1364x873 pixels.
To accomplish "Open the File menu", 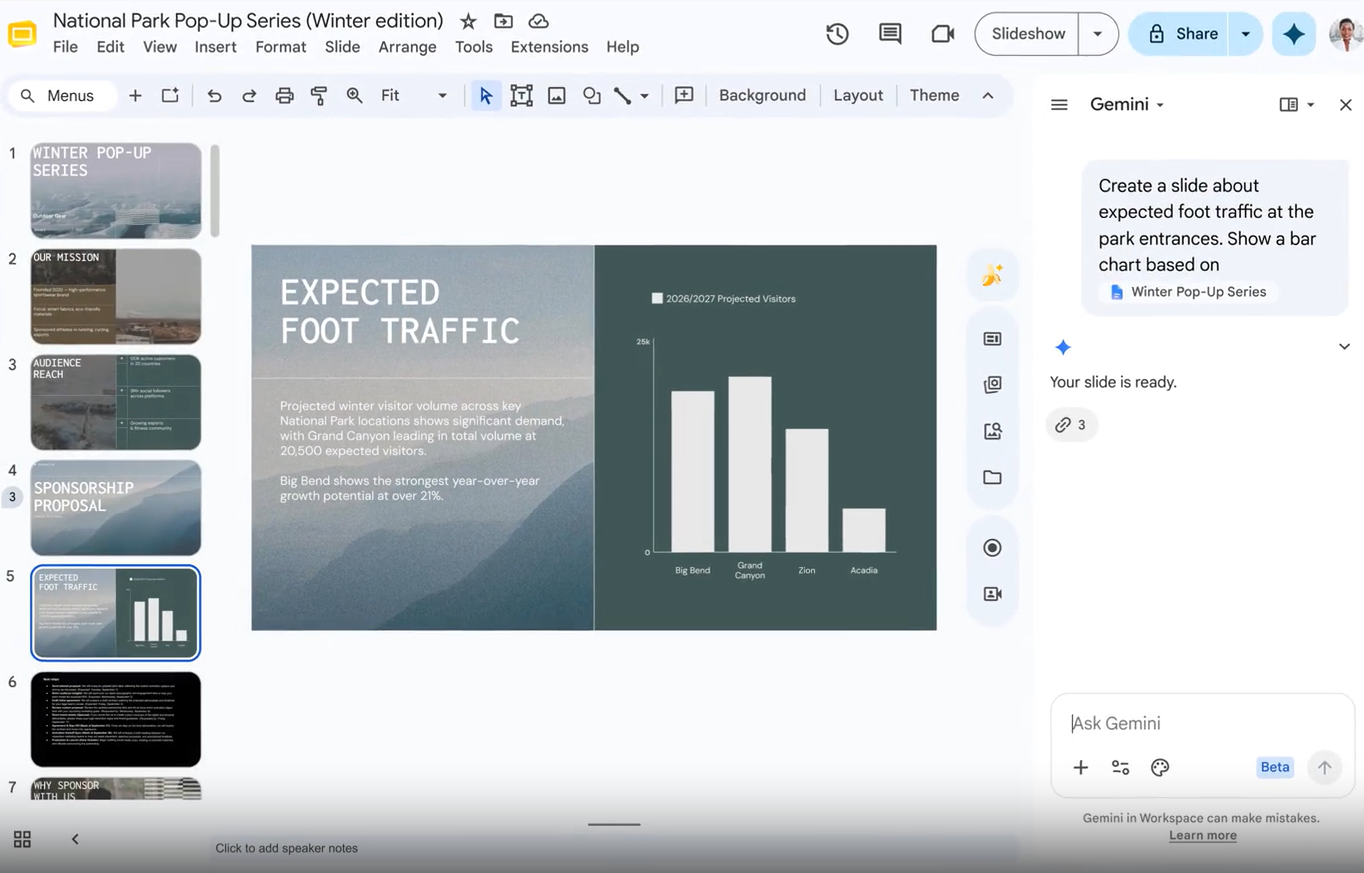I will coord(65,47).
